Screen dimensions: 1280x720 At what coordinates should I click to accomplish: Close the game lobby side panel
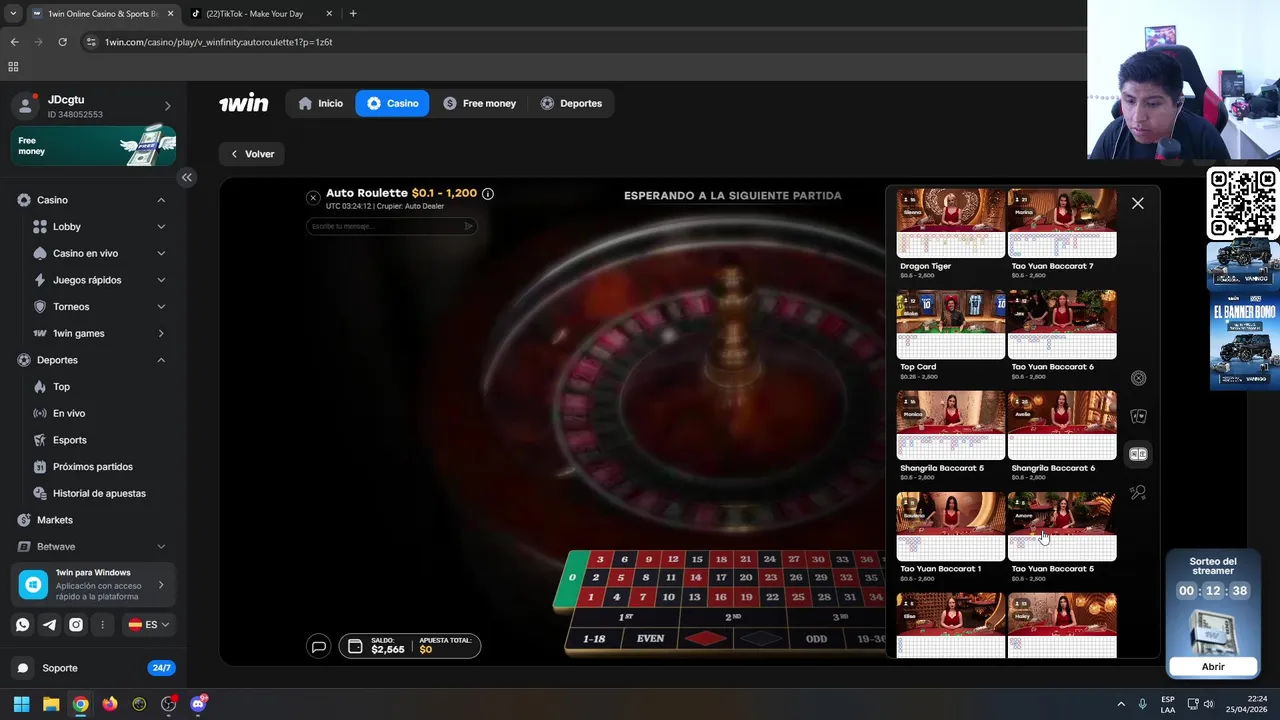tap(1137, 203)
